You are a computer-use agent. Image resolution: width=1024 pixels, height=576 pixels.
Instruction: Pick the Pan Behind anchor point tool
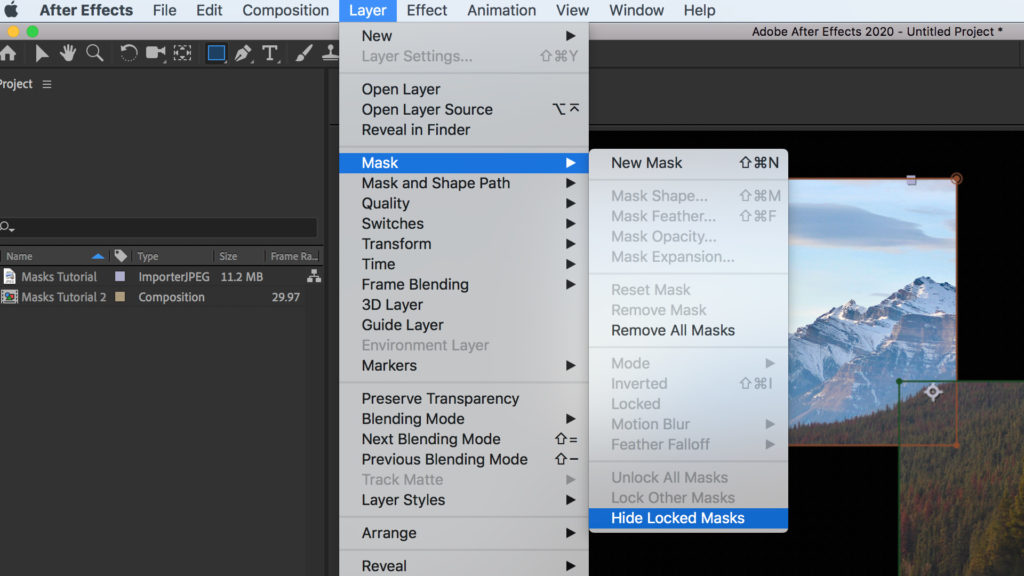[183, 53]
